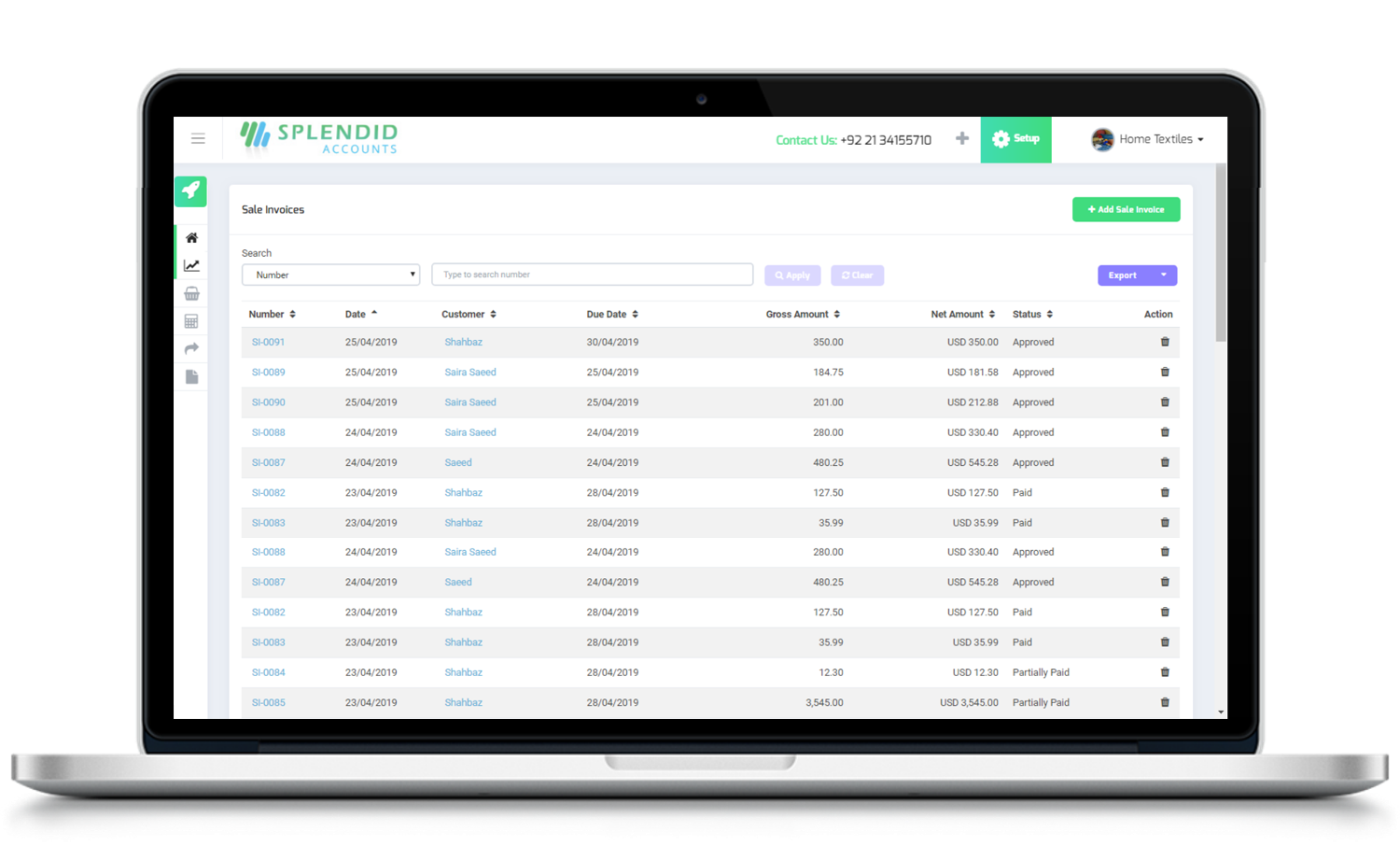Viewport: 1400px width, 846px height.
Task: Expand the Number search field dropdown
Action: 330,275
